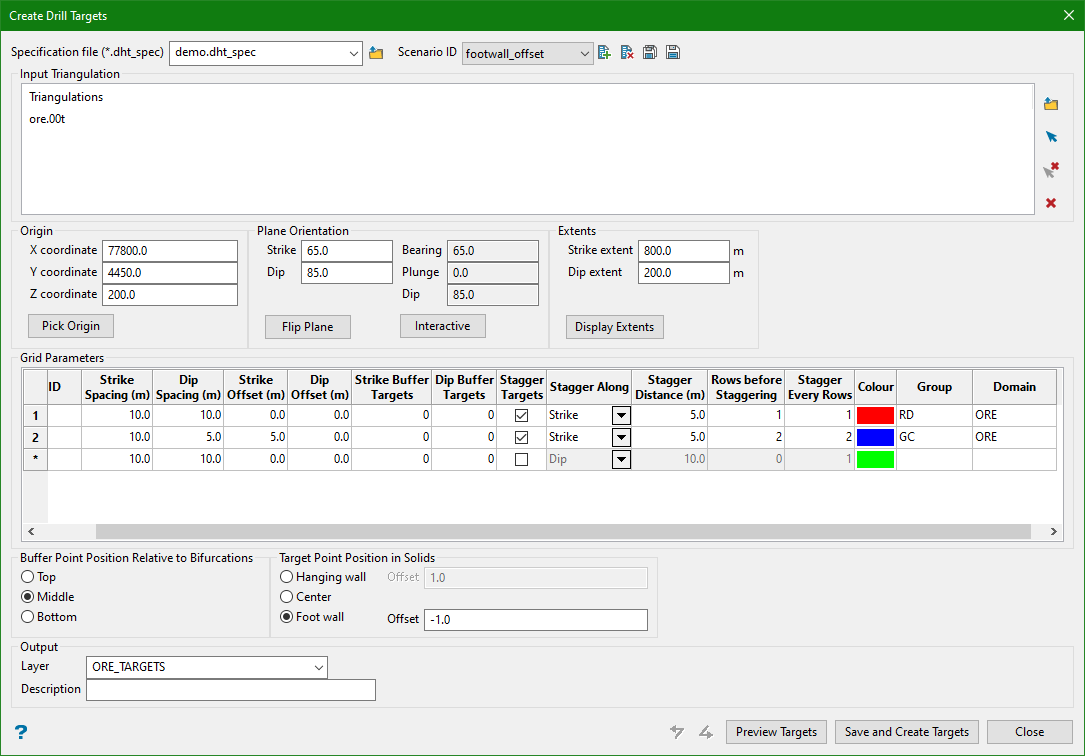The image size is (1085, 756).
Task: Click the red colour swatch in row 1
Action: [875, 415]
